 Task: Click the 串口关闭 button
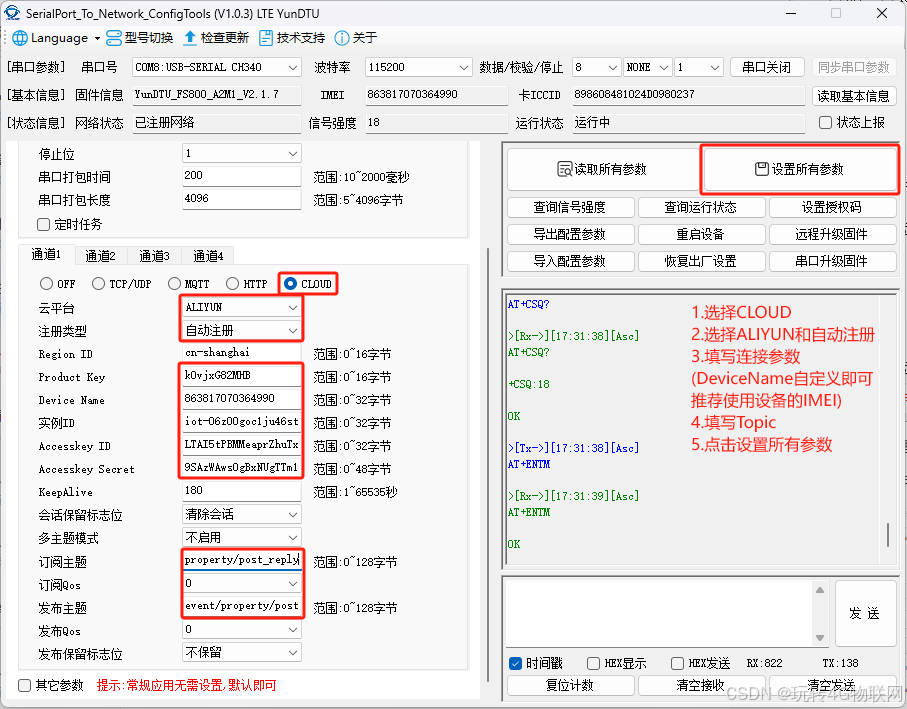[x=766, y=68]
